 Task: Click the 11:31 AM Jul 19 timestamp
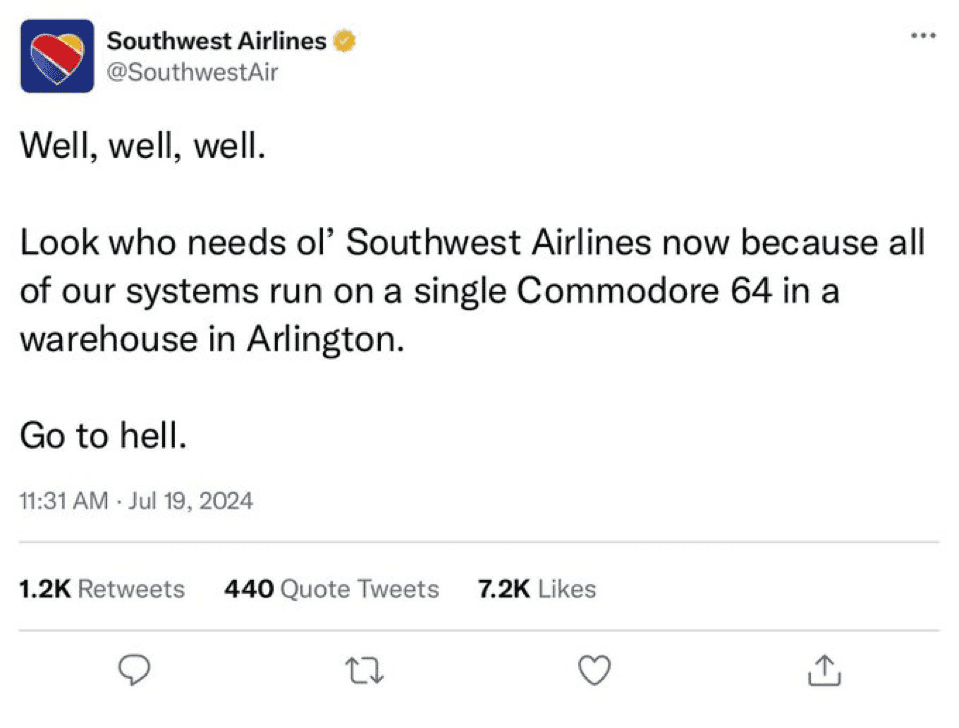coord(136,500)
